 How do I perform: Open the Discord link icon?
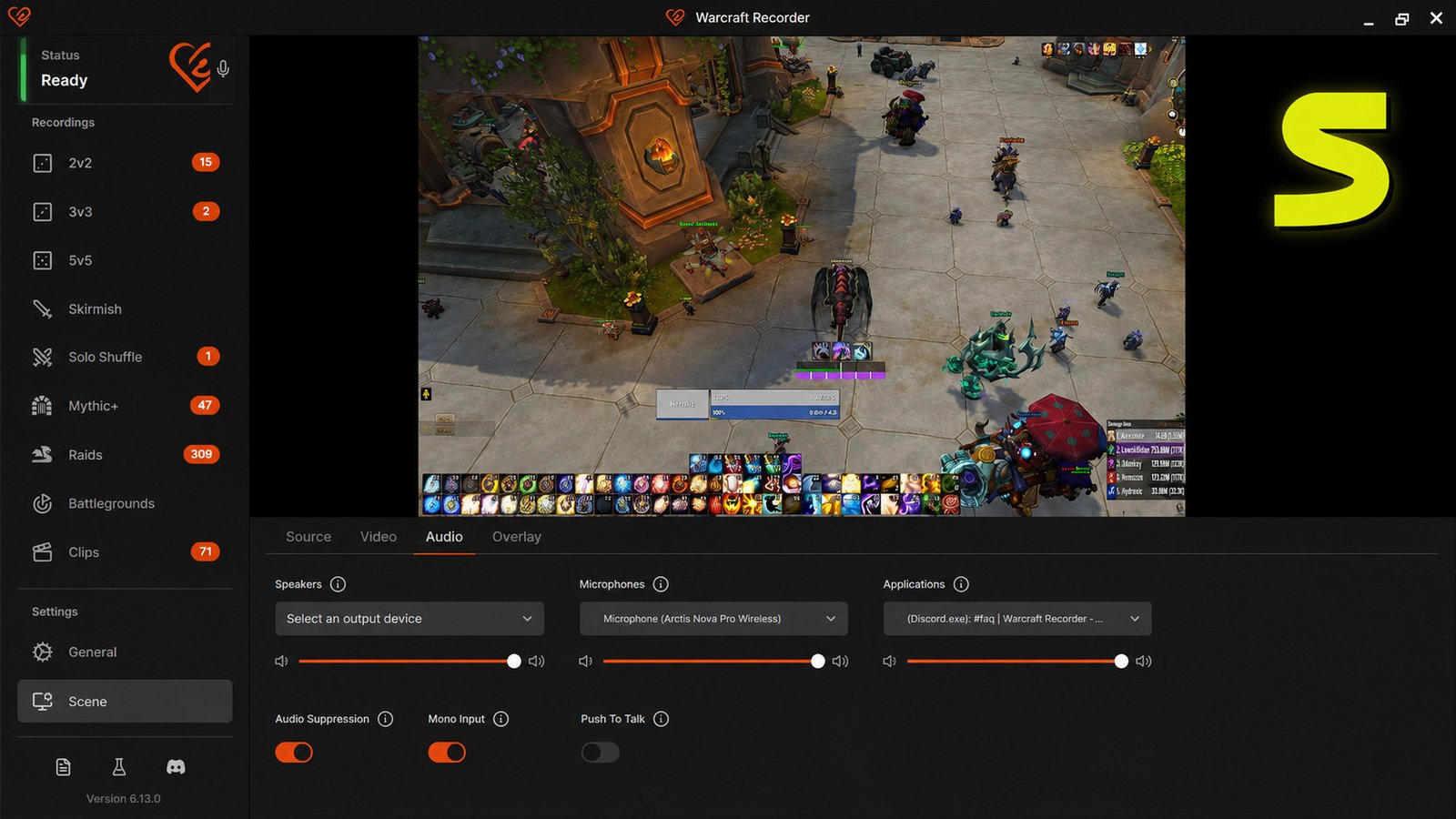(x=176, y=767)
